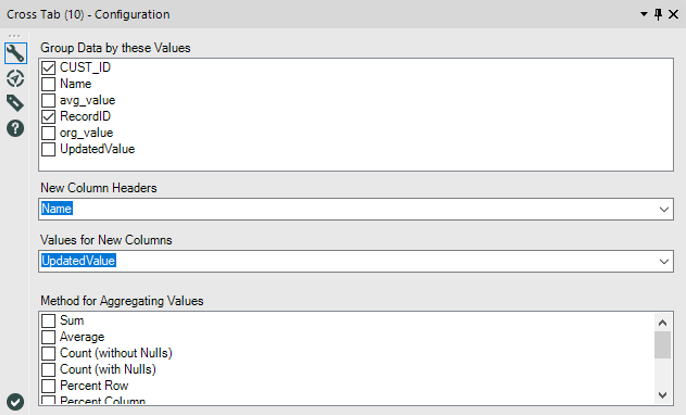The width and height of the screenshot is (686, 415).
Task: Enable the Sum aggregation method
Action: point(49,321)
